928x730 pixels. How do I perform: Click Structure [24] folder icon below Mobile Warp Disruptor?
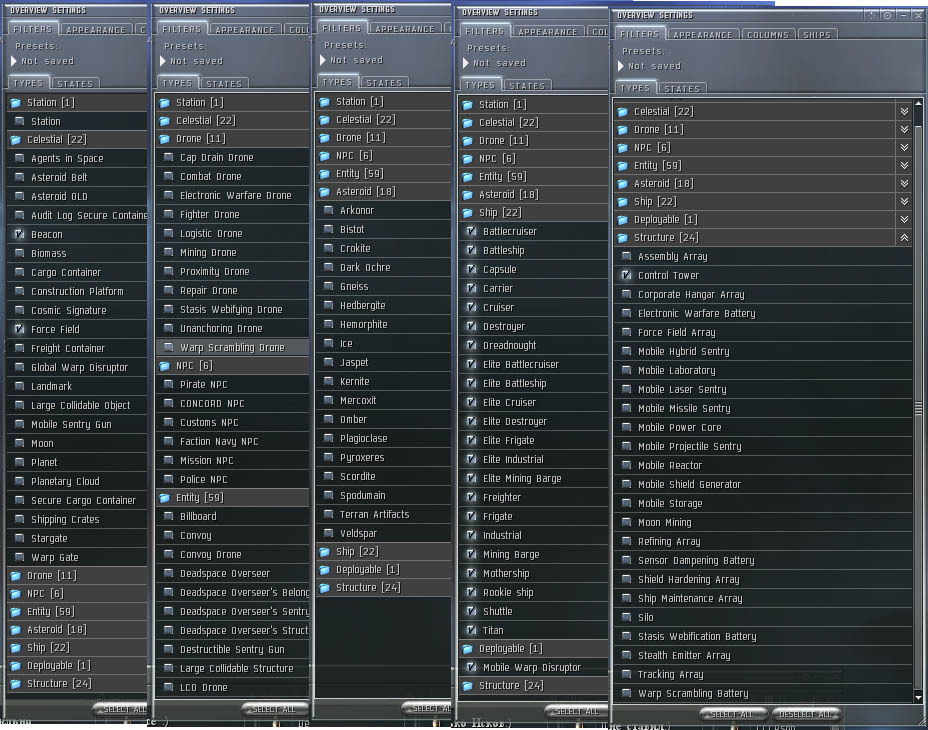pyautogui.click(x=468, y=686)
